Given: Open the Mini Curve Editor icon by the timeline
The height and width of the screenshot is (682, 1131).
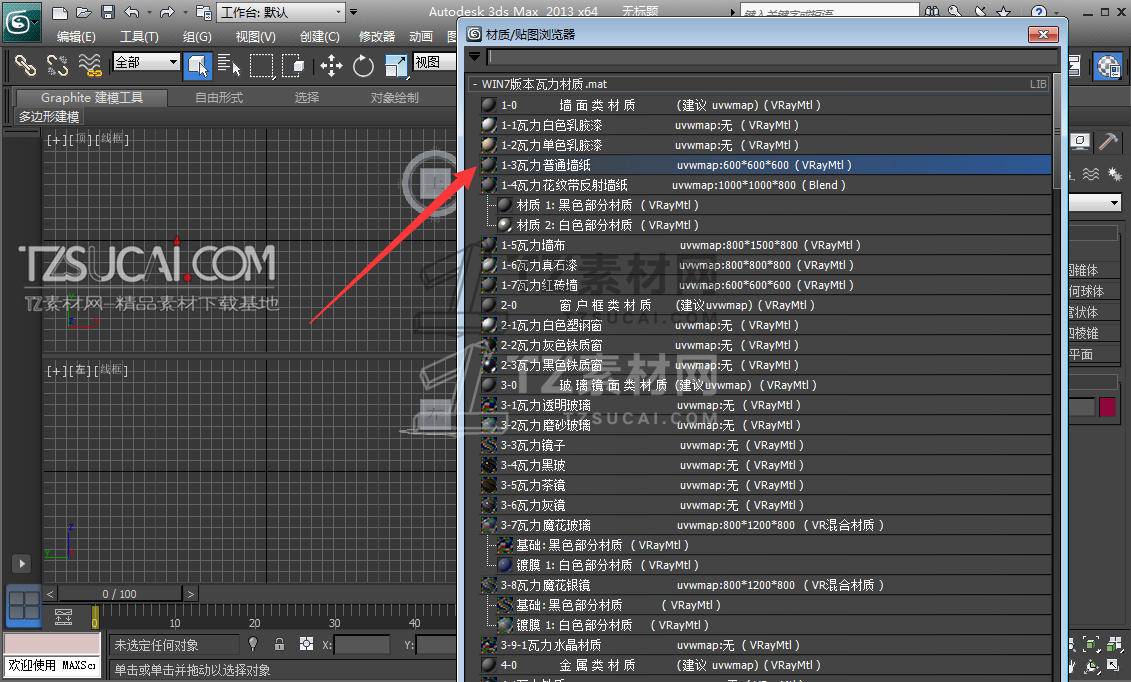Looking at the screenshot, I should click(x=63, y=616).
